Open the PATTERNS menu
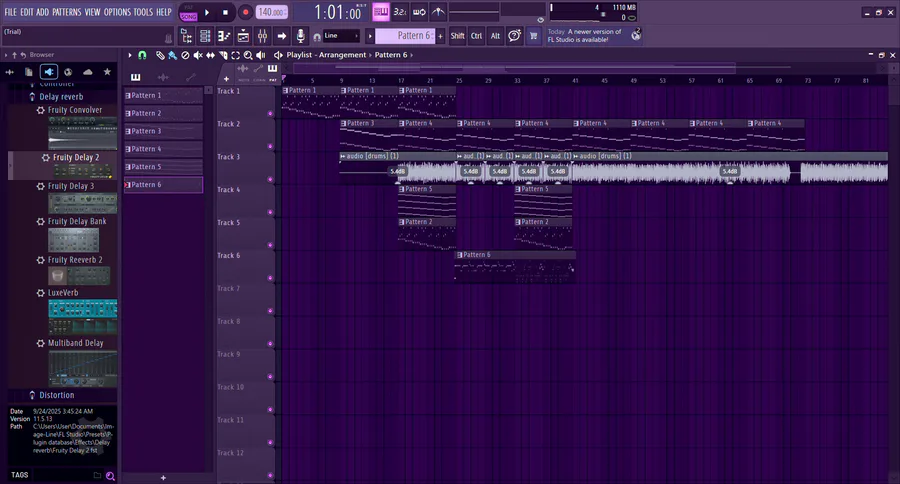This screenshot has width=900, height=484. [x=67, y=11]
